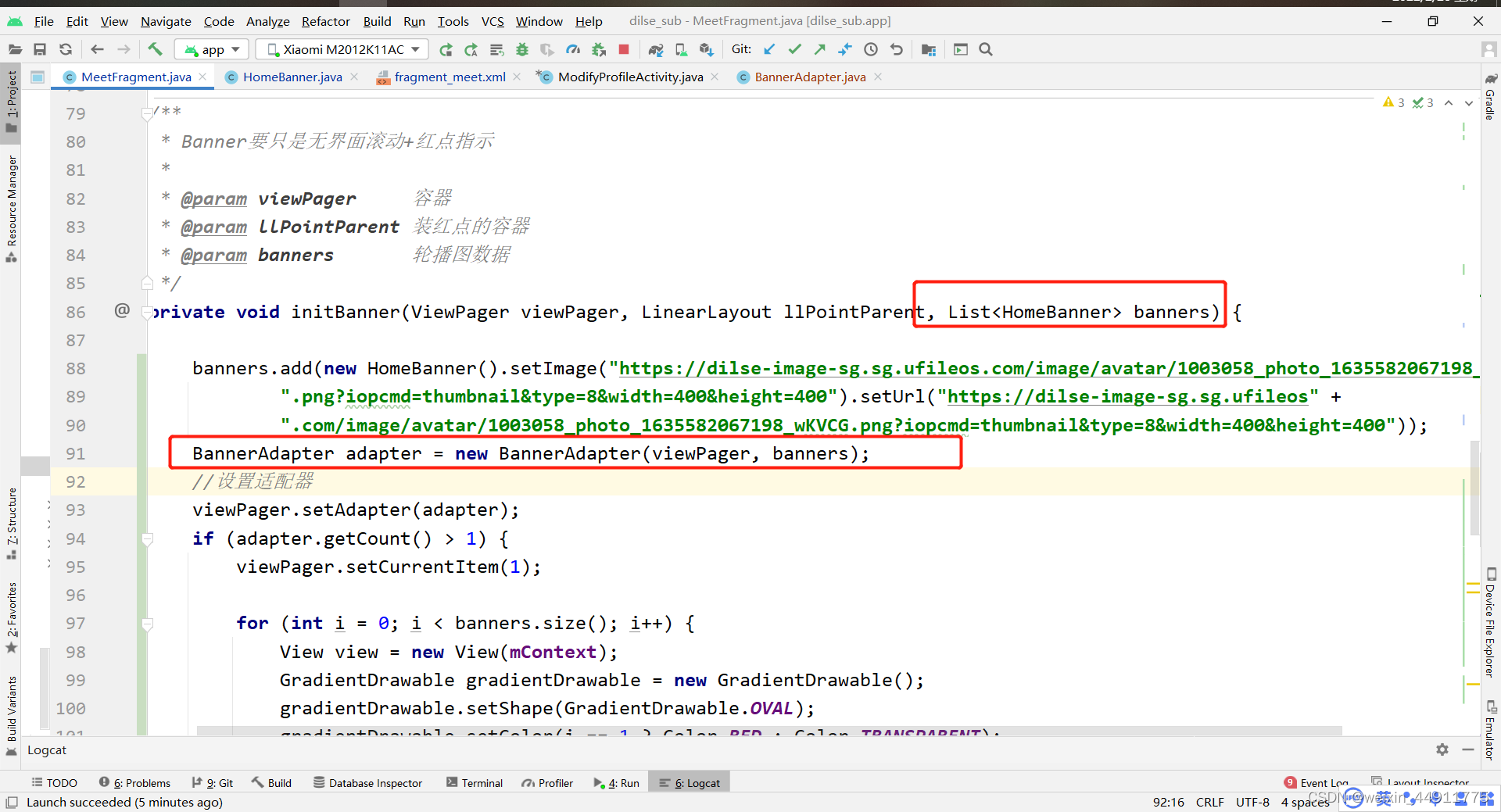Open Logcat panel settings gear
1501x812 pixels.
tap(1442, 749)
